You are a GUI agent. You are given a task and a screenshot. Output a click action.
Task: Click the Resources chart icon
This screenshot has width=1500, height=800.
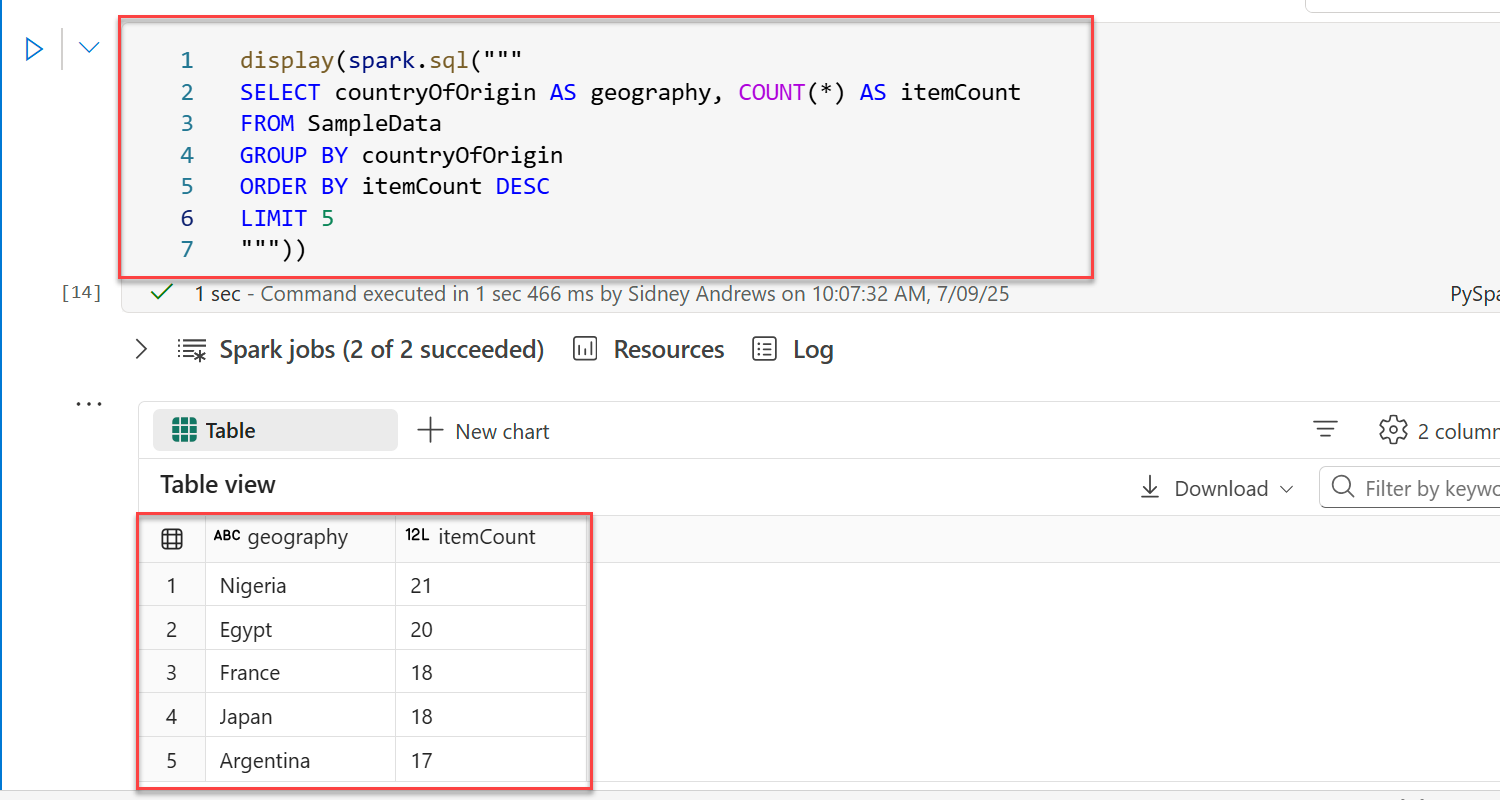click(585, 349)
